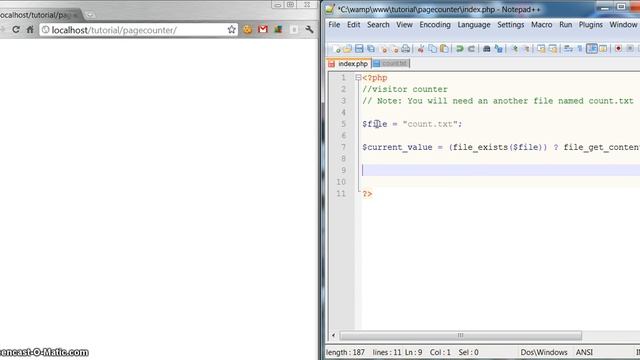The width and height of the screenshot is (640, 360).
Task: Click the $file variable on line 5
Action: pyautogui.click(x=375, y=124)
